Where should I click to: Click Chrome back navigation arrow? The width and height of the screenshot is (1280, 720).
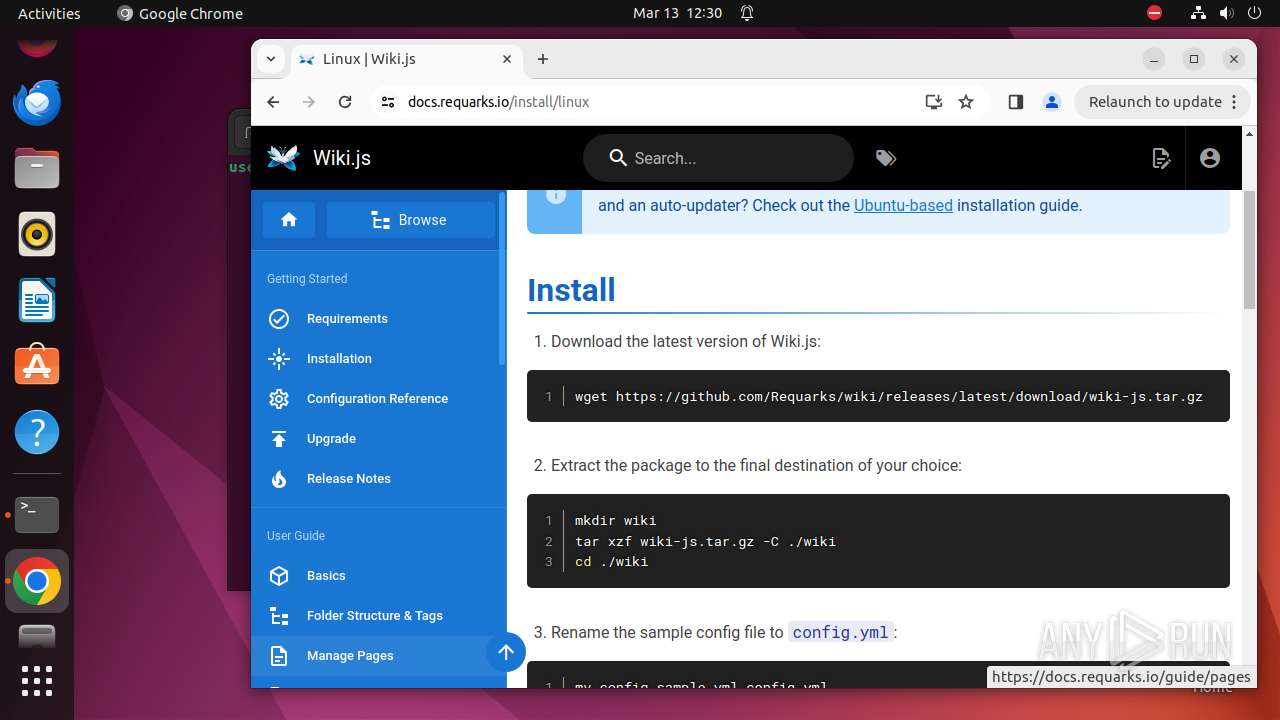point(273,102)
